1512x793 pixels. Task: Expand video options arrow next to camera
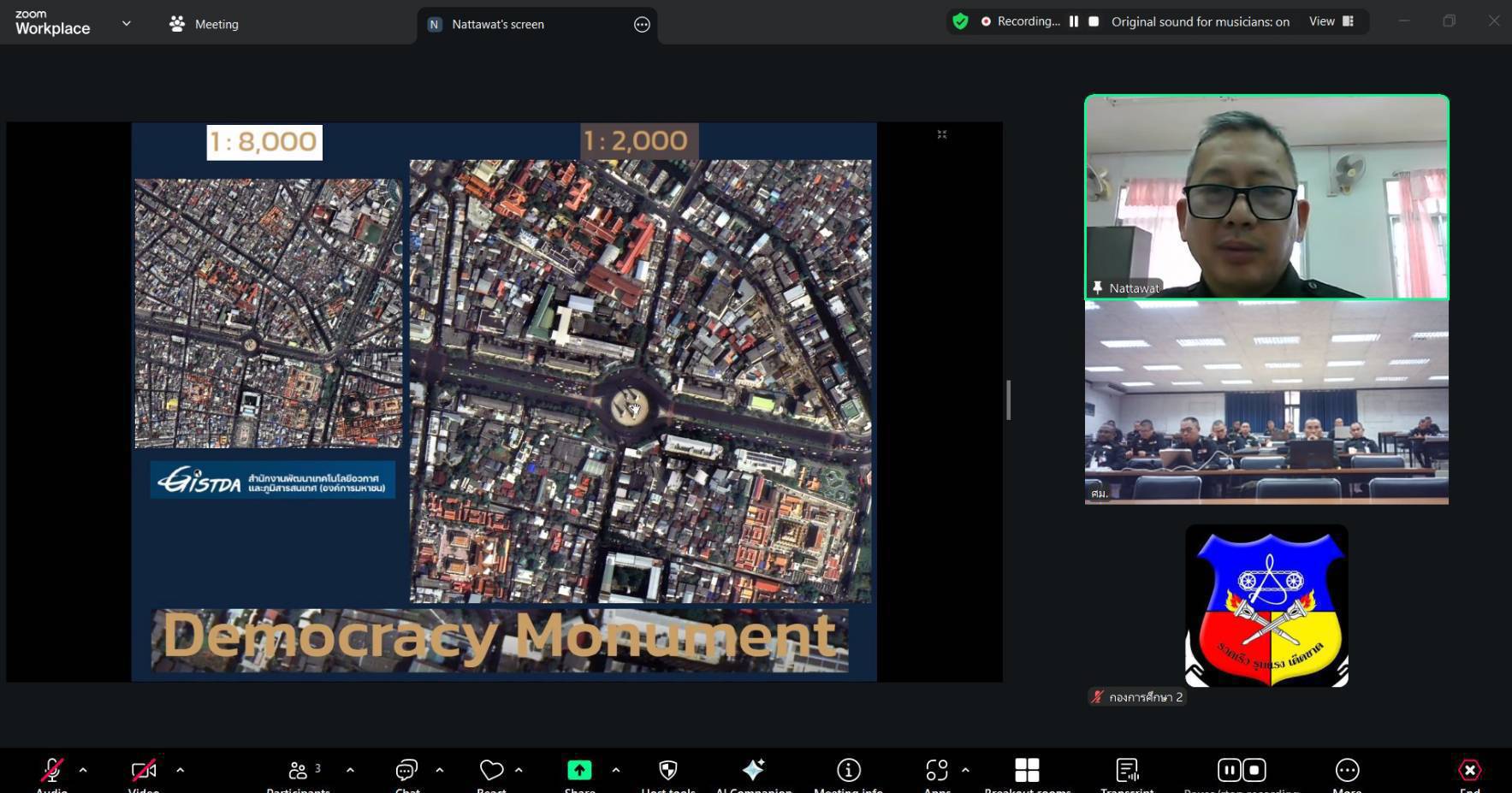[x=180, y=770]
